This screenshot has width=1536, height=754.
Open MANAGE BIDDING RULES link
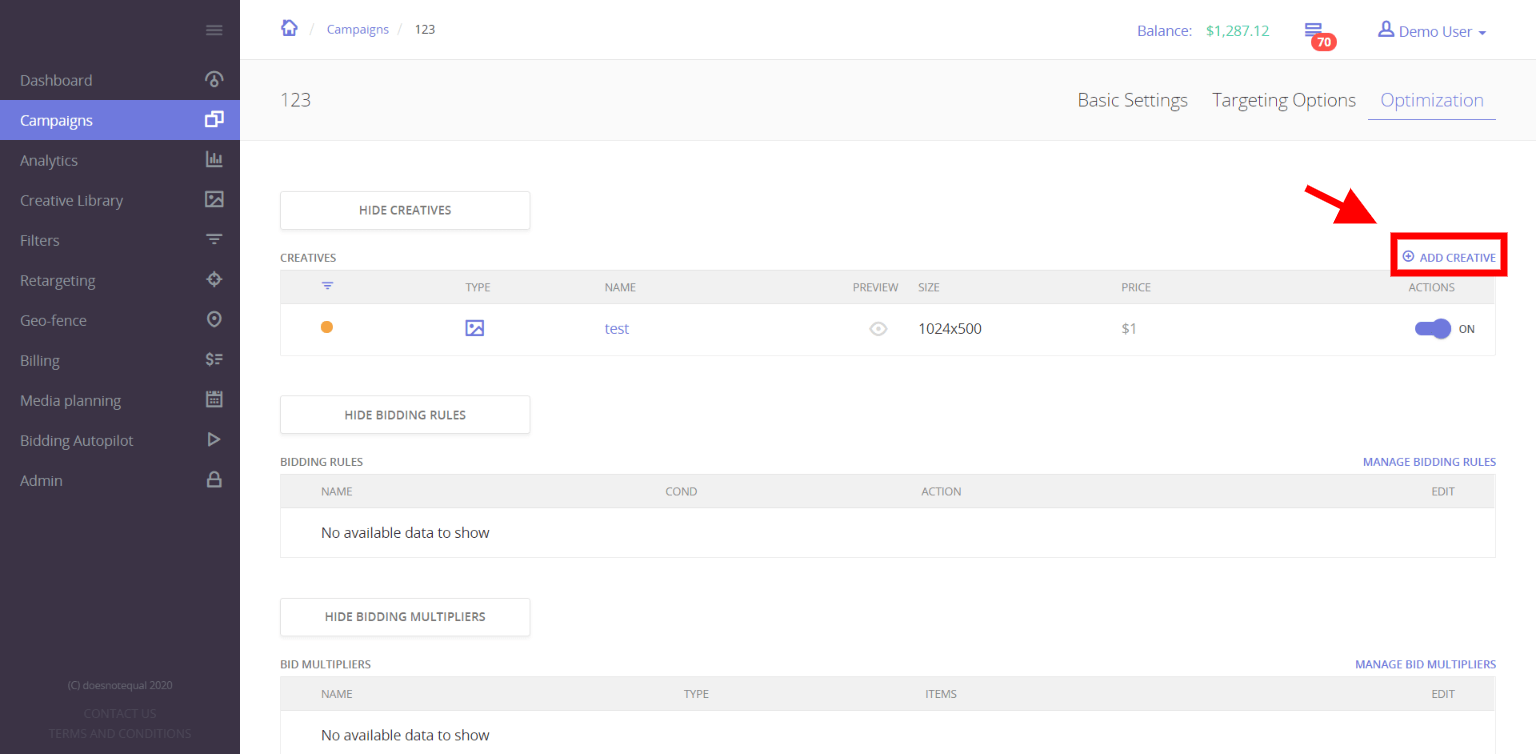[1429, 461]
